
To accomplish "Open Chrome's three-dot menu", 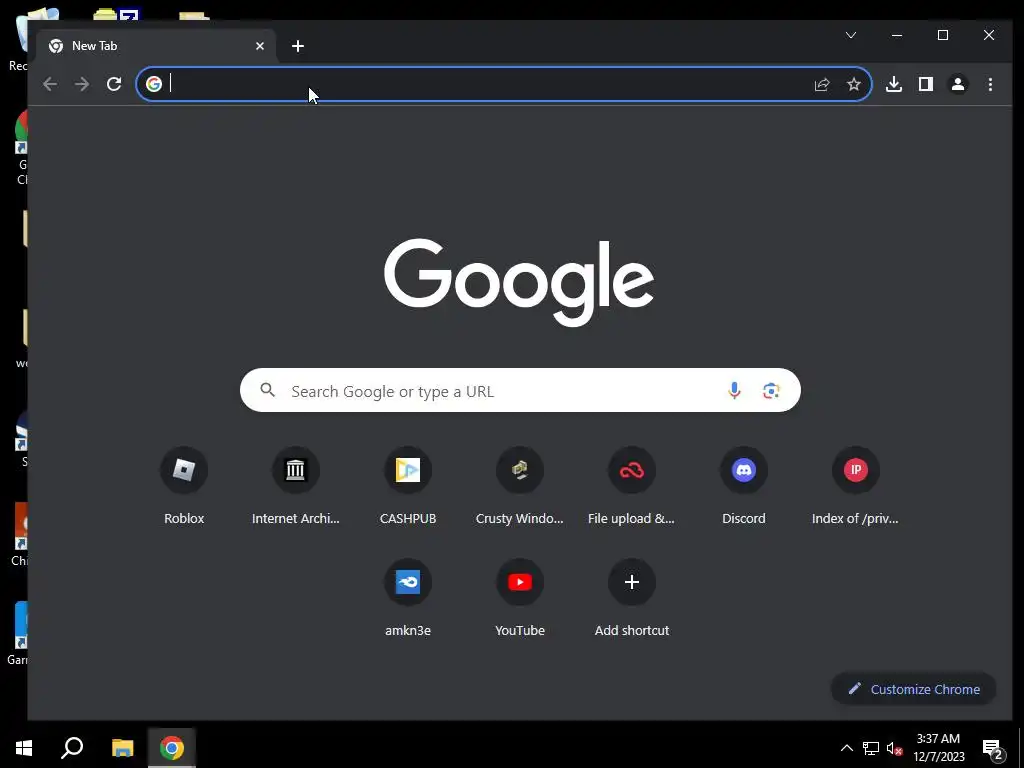I will pyautogui.click(x=990, y=84).
